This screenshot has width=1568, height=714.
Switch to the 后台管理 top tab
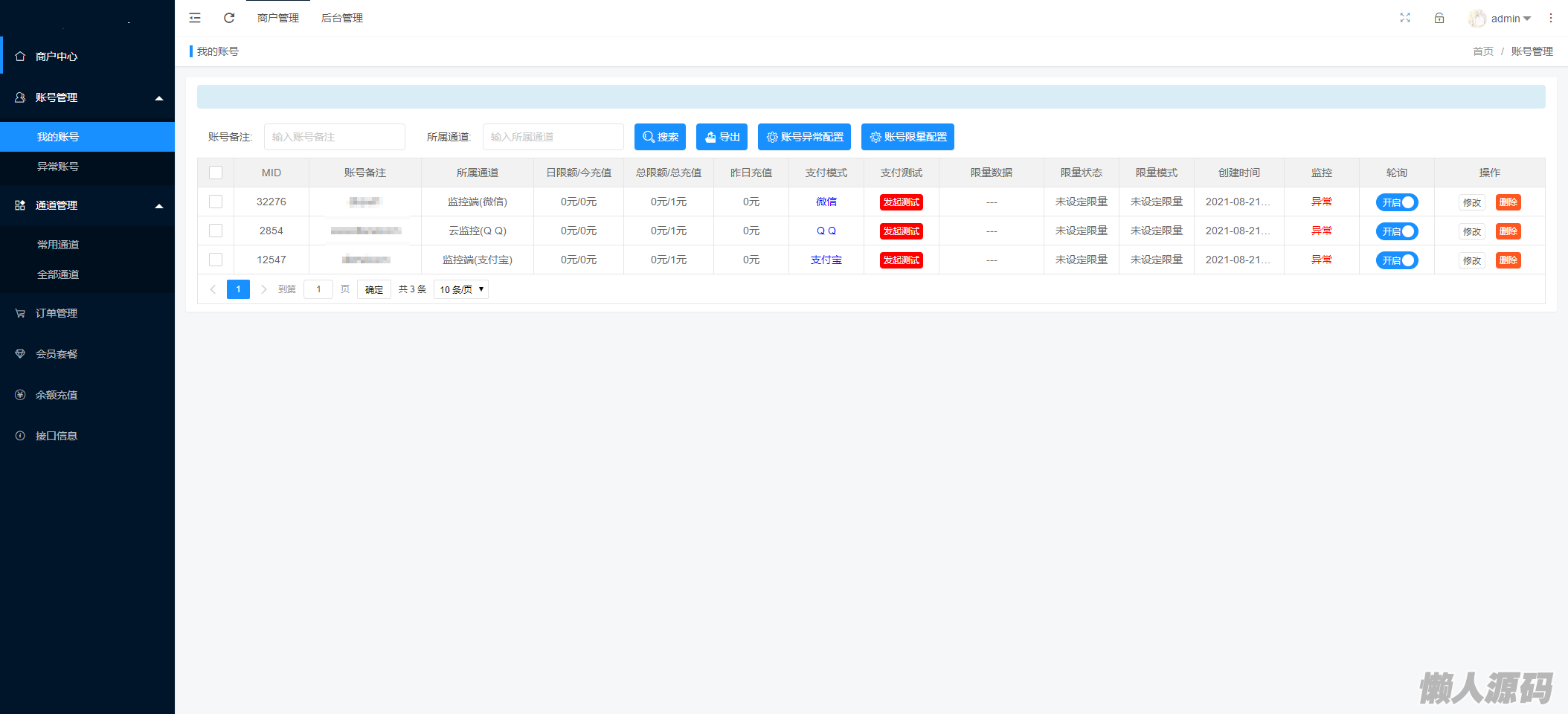coord(341,18)
